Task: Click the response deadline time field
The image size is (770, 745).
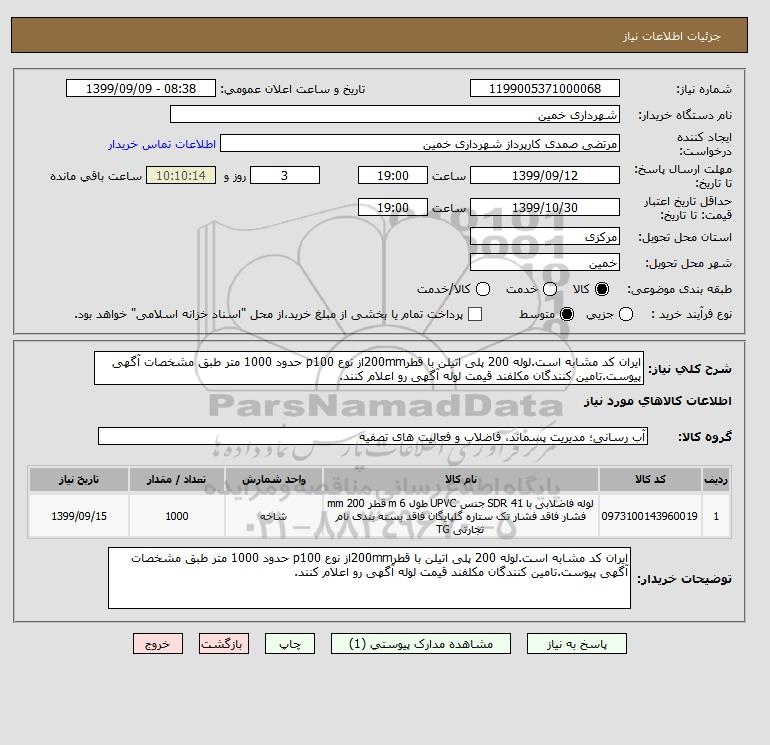Action: tap(393, 175)
